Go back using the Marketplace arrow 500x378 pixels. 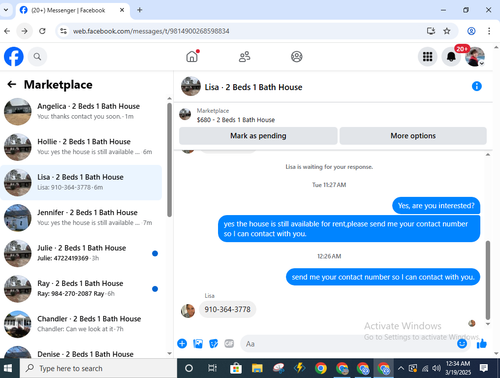pyautogui.click(x=12, y=84)
